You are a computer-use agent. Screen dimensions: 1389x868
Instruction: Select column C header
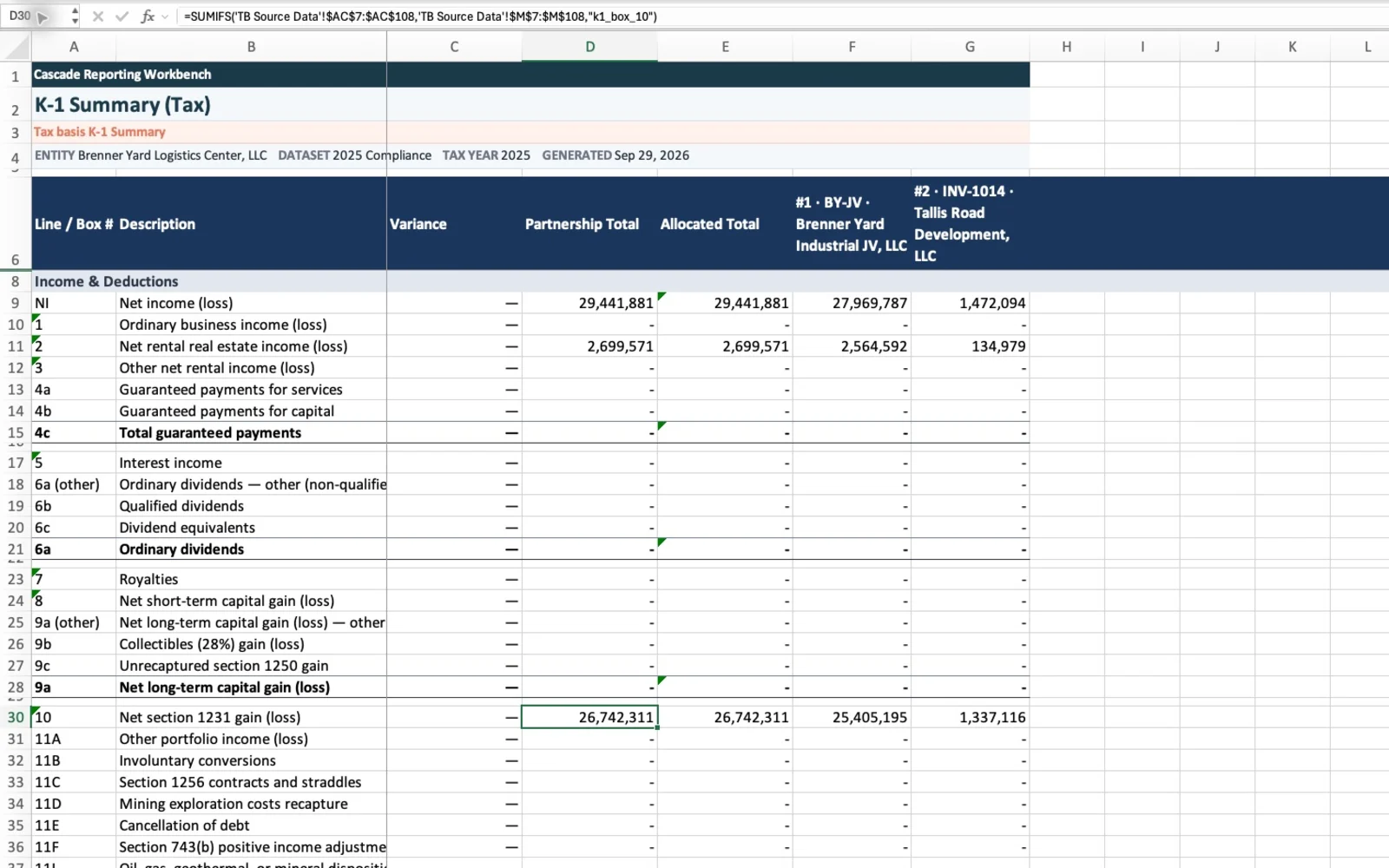454,47
